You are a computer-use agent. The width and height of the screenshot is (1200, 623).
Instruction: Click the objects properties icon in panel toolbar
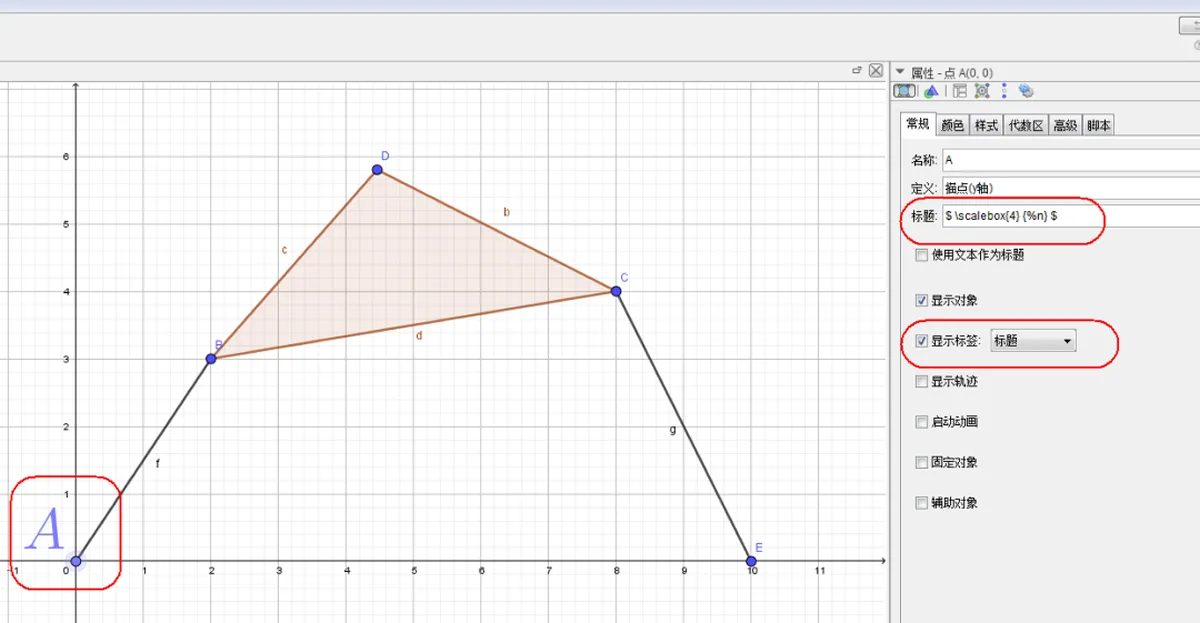(x=905, y=91)
